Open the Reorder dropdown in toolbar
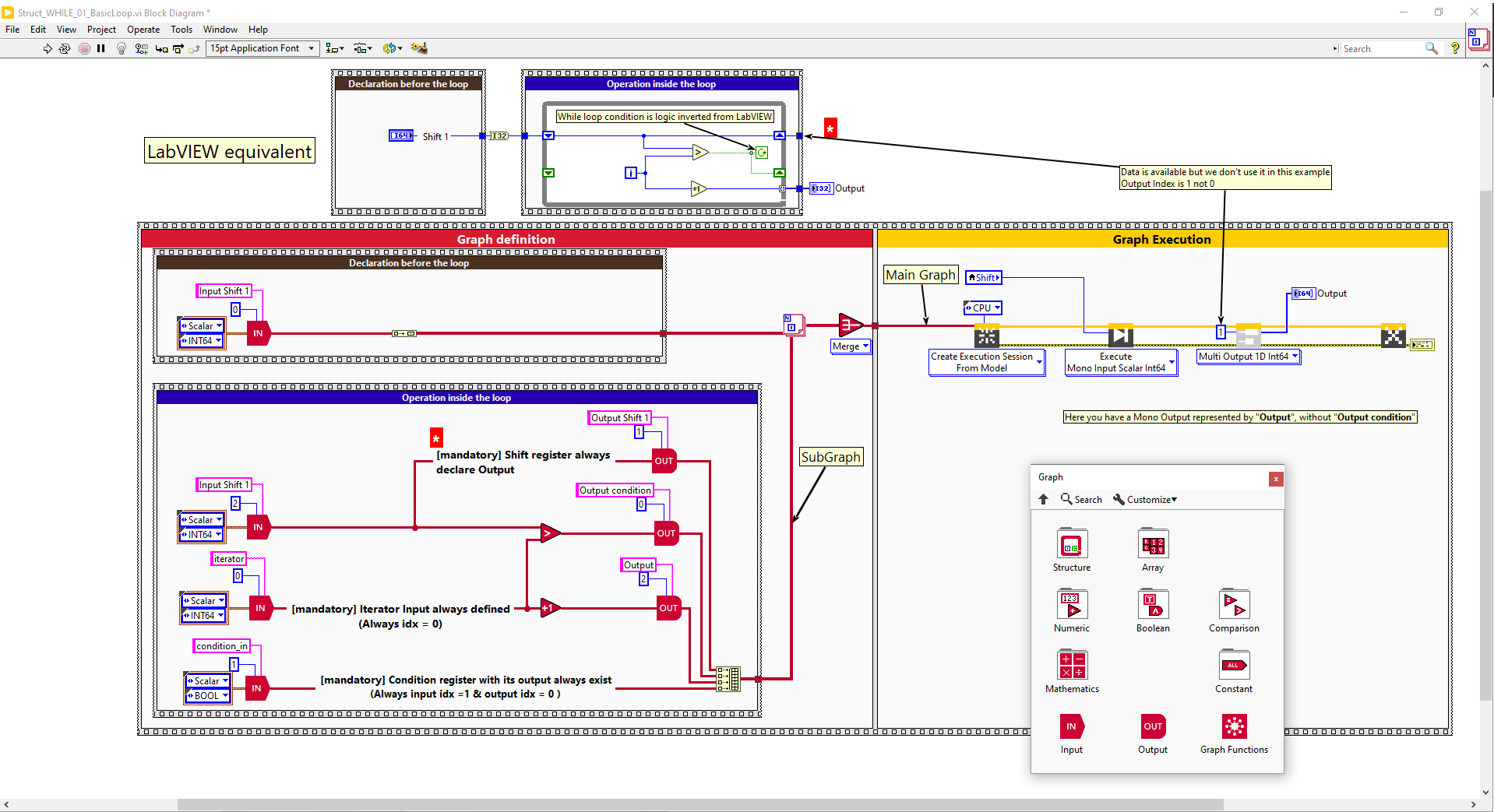The image size is (1494, 812). pos(393,48)
